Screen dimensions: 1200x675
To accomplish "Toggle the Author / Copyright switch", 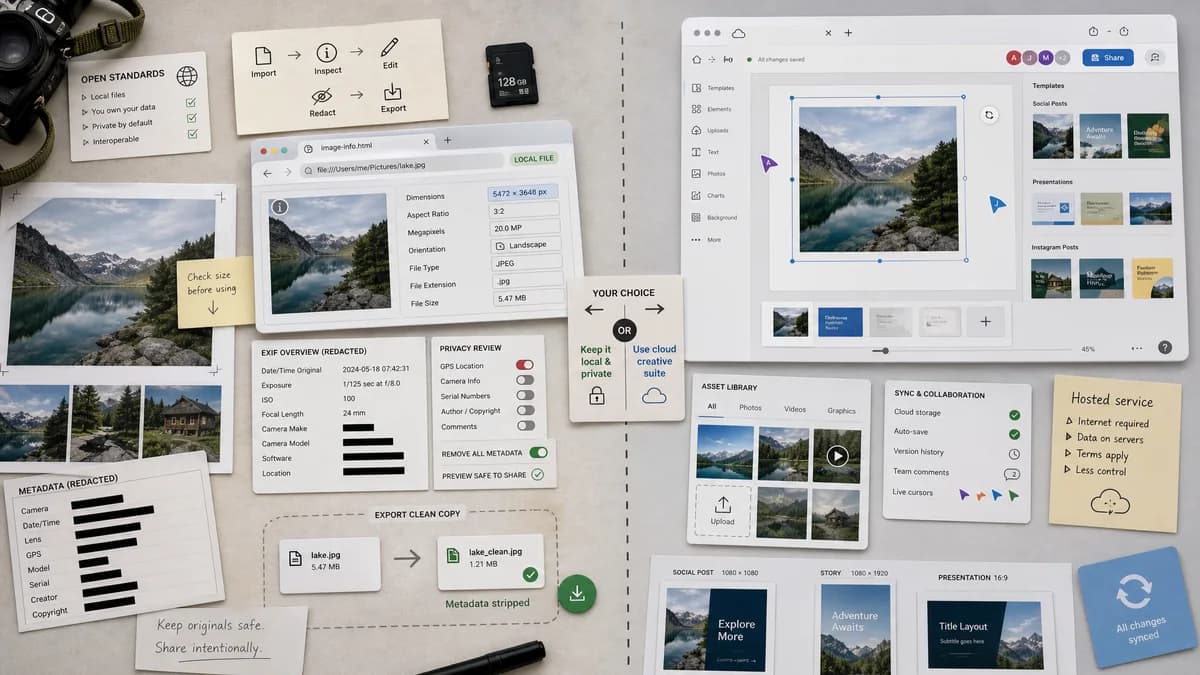I will pos(524,411).
